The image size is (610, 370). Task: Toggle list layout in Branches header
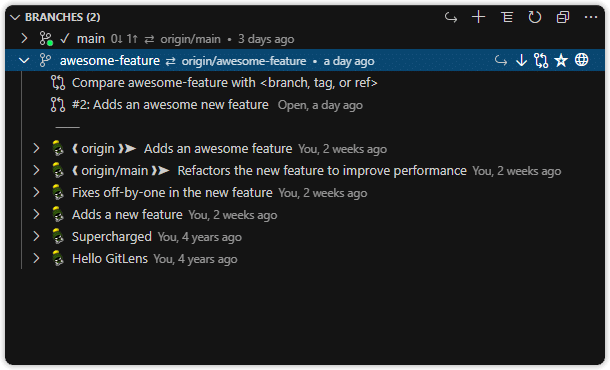[507, 17]
